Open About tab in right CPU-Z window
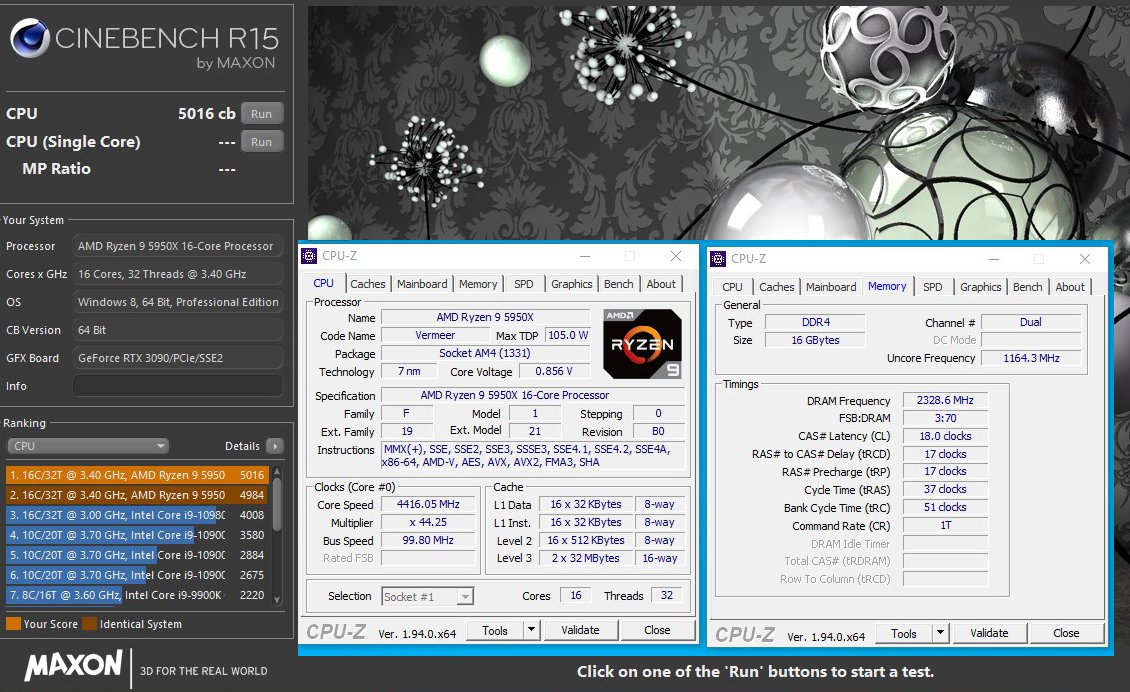 tap(1070, 287)
